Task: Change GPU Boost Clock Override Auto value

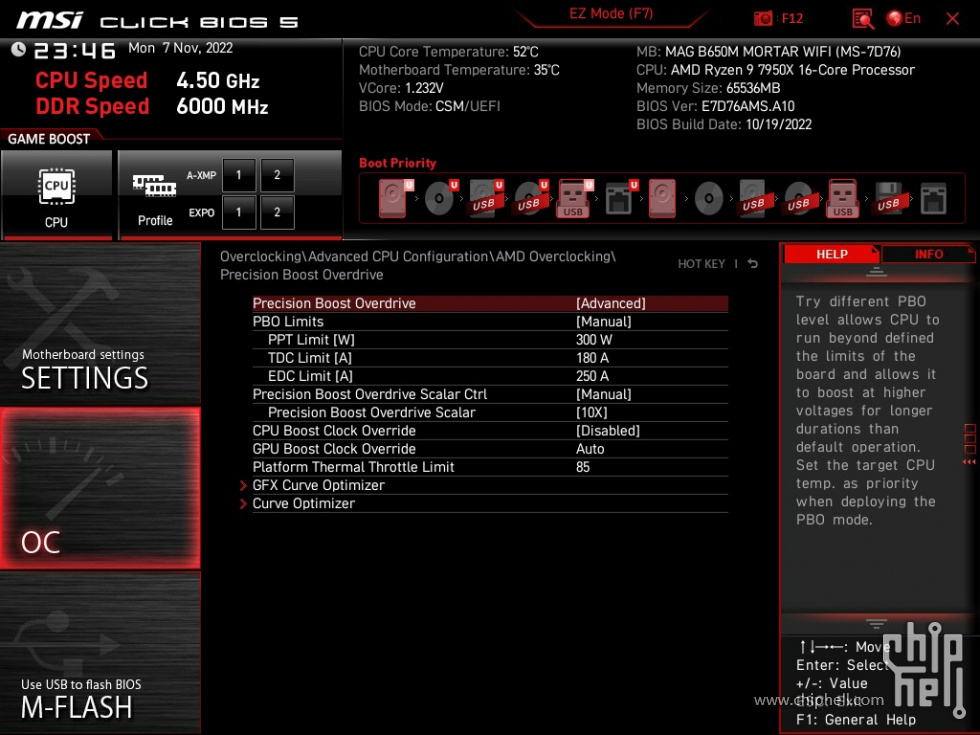Action: 590,449
